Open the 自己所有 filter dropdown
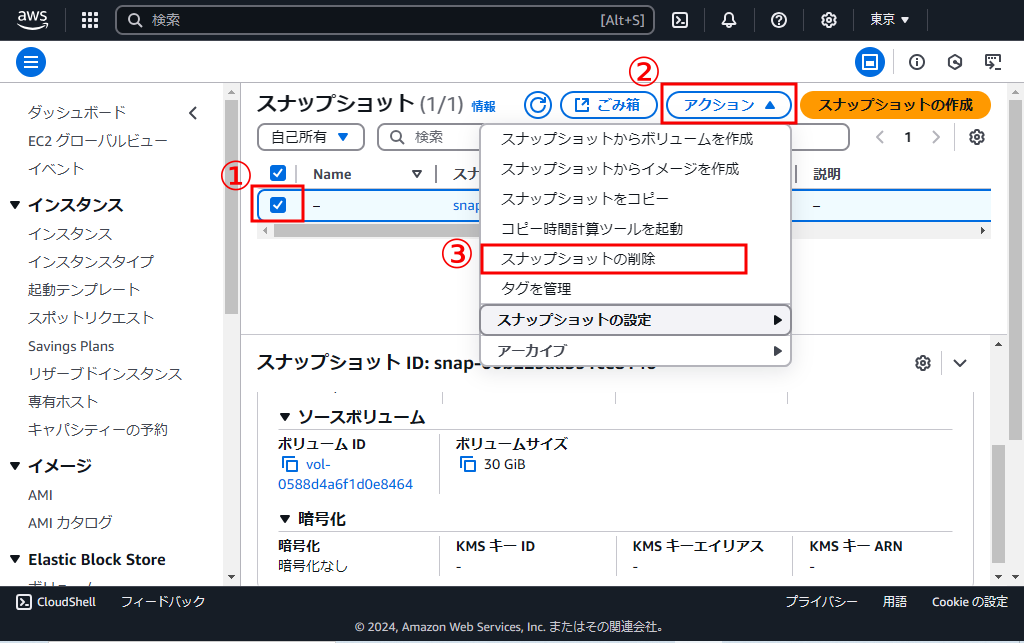The width and height of the screenshot is (1024, 643). 311,137
